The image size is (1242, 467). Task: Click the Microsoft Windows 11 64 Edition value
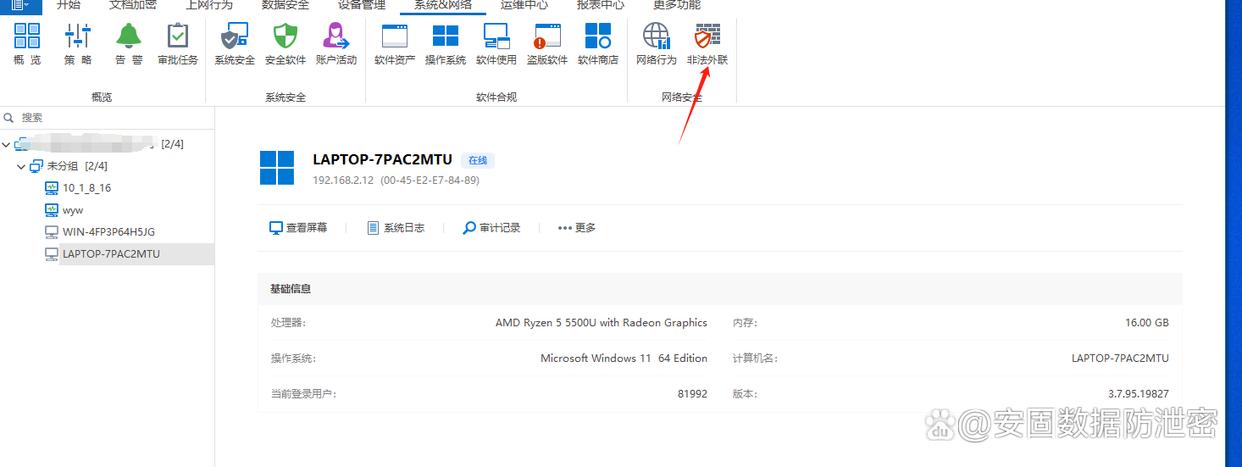pyautogui.click(x=624, y=358)
